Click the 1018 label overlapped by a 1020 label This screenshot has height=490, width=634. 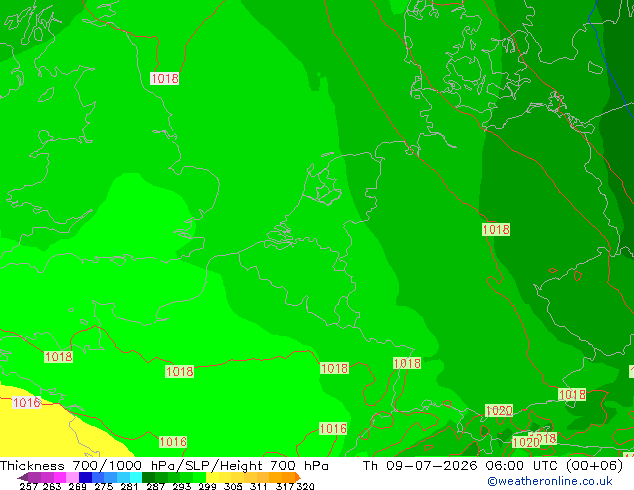(547, 438)
